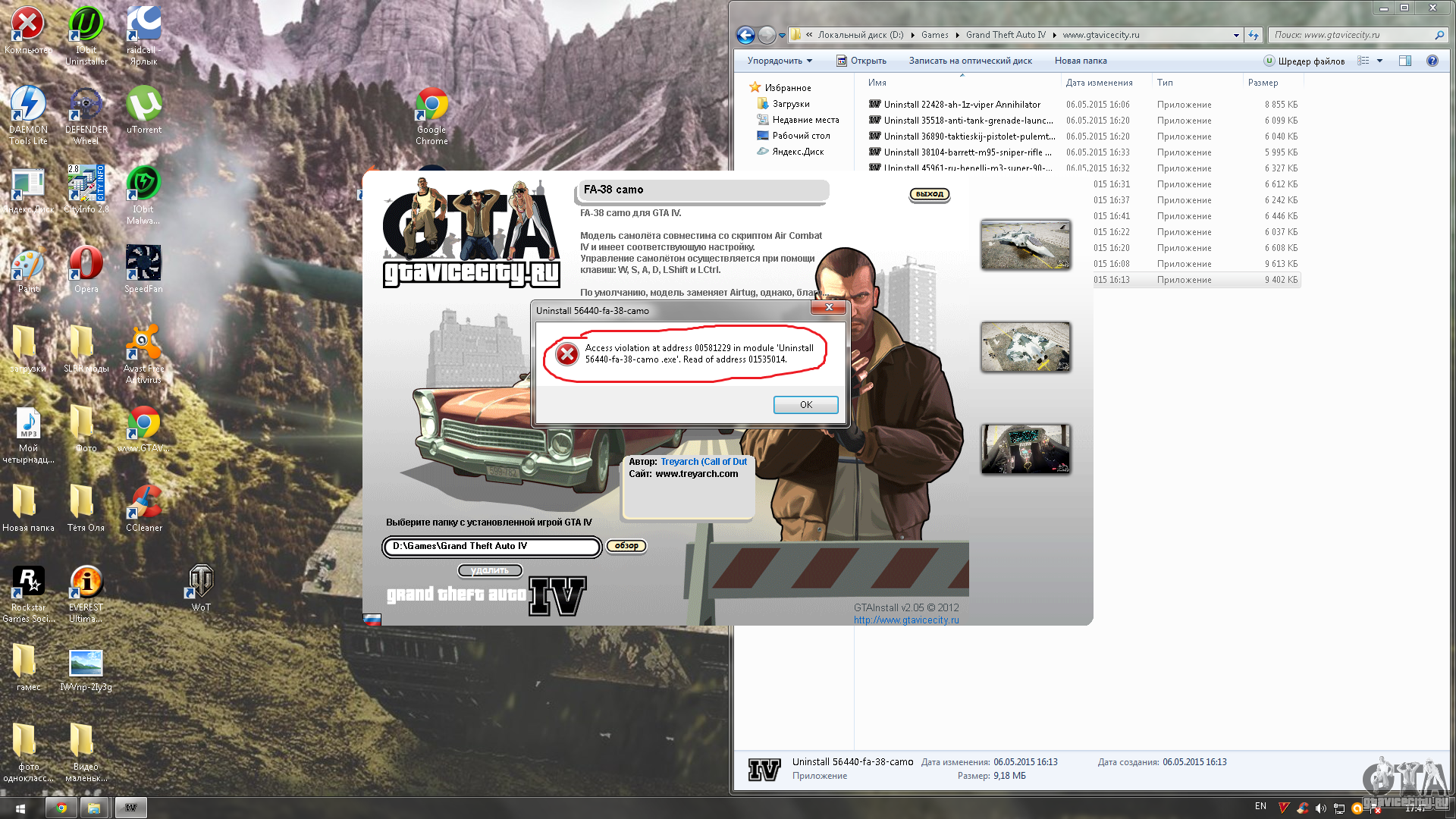
Task: Open recent pages dropdown beside Forward button
Action: (x=782, y=35)
